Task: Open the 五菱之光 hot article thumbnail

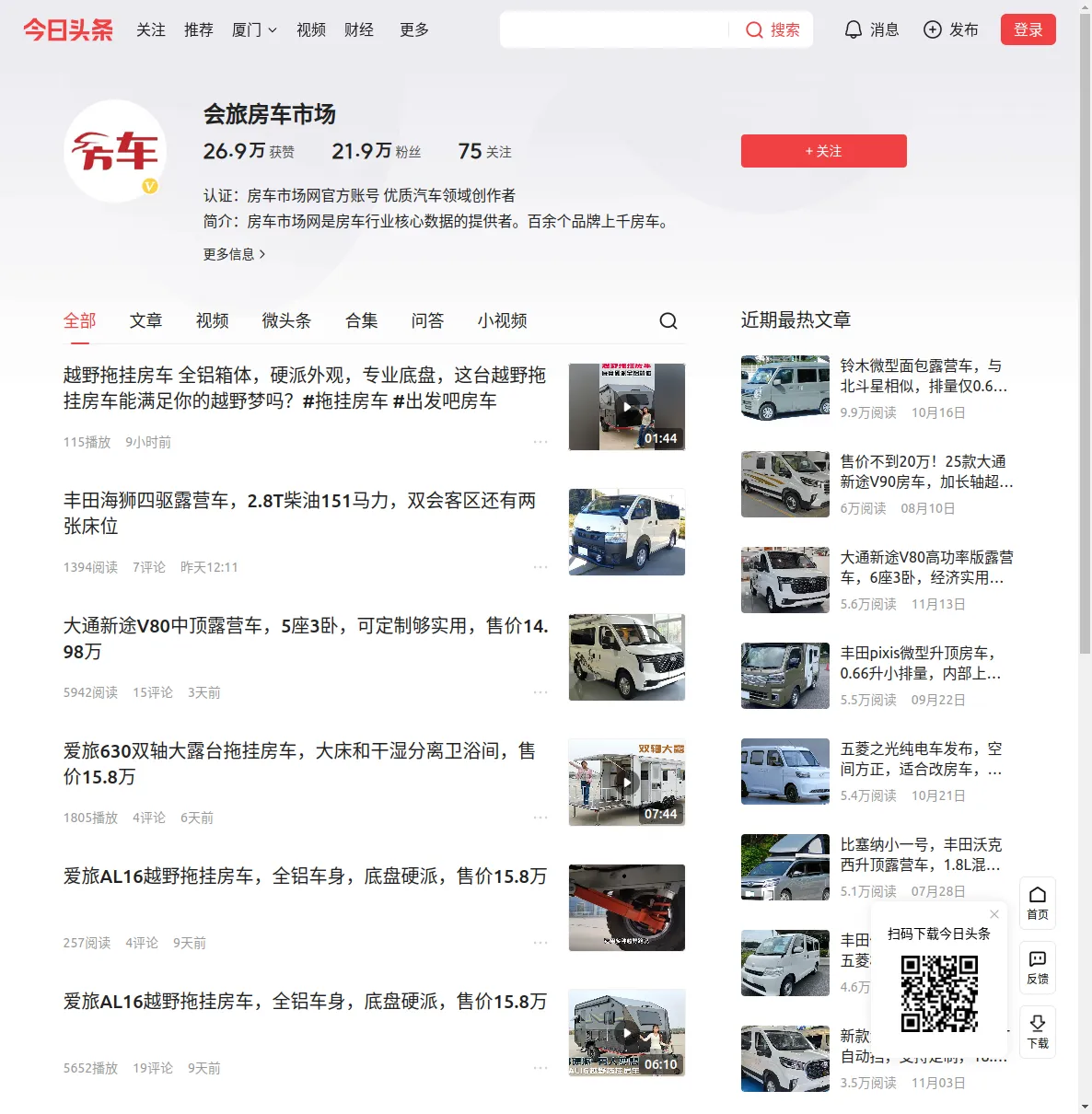Action: tap(785, 772)
